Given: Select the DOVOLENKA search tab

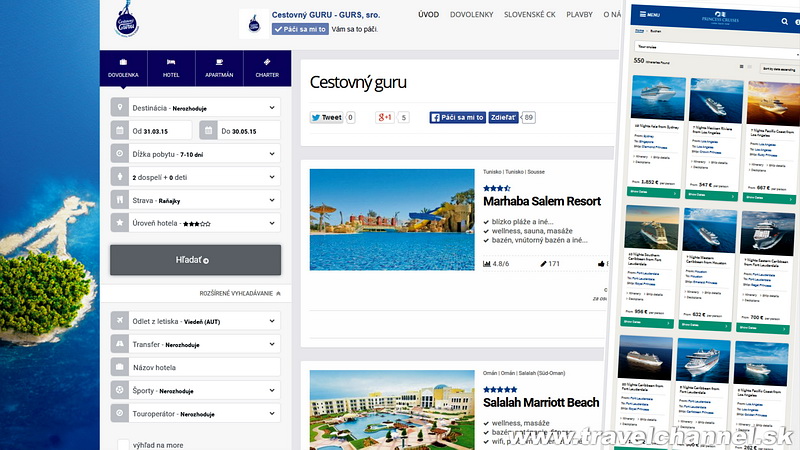Looking at the screenshot, I should [123, 68].
